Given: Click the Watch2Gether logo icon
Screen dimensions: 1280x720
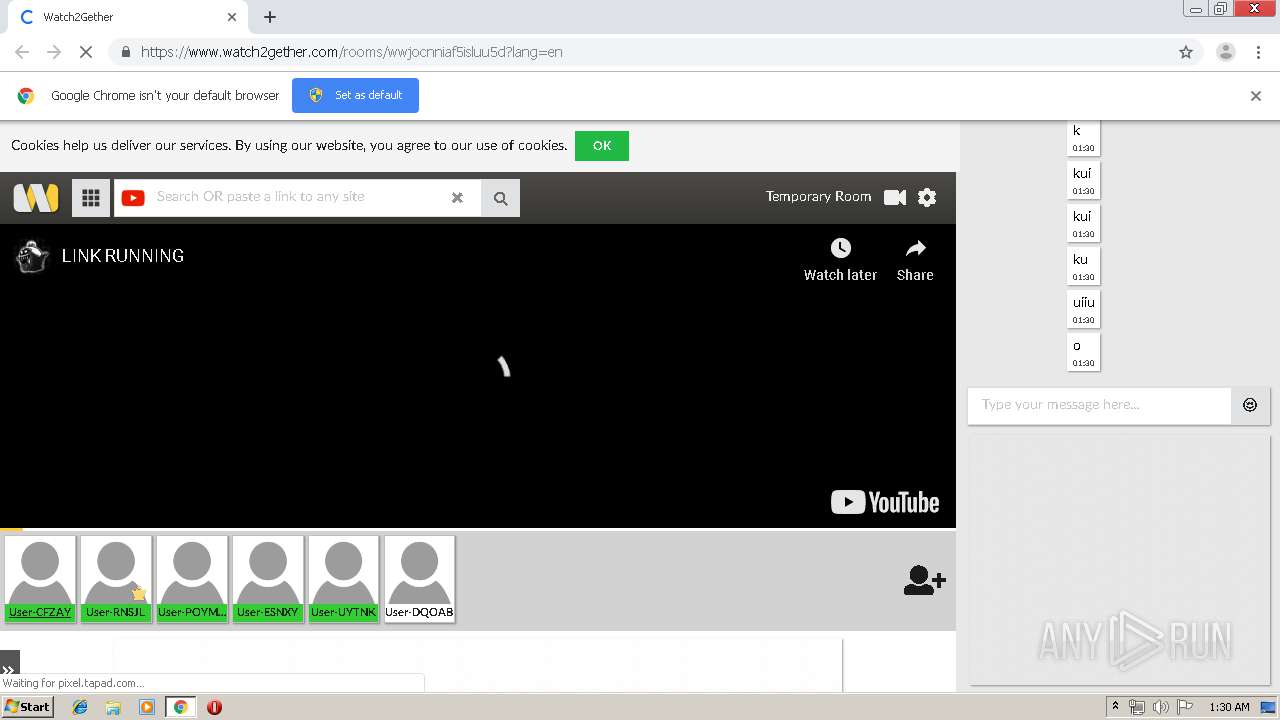Looking at the screenshot, I should [36, 197].
